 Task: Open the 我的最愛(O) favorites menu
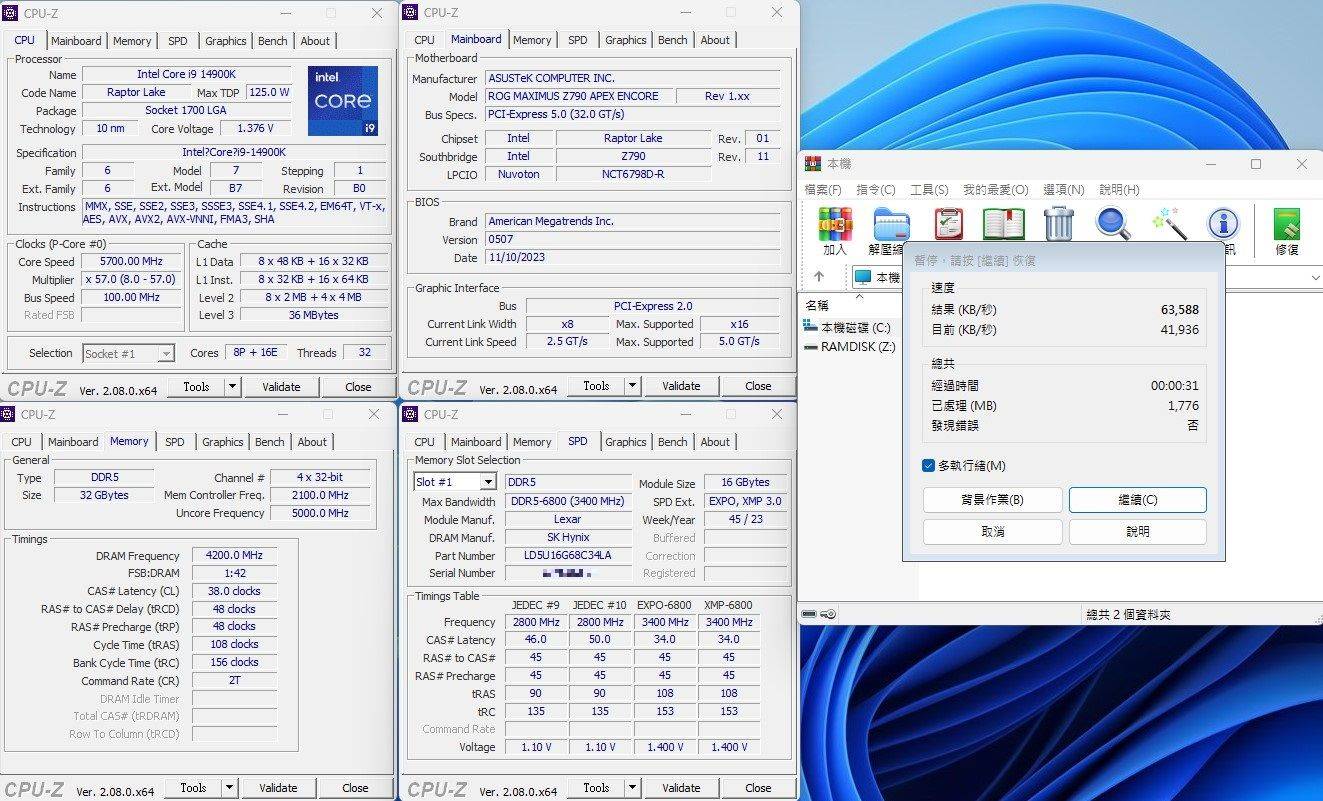click(x=995, y=190)
